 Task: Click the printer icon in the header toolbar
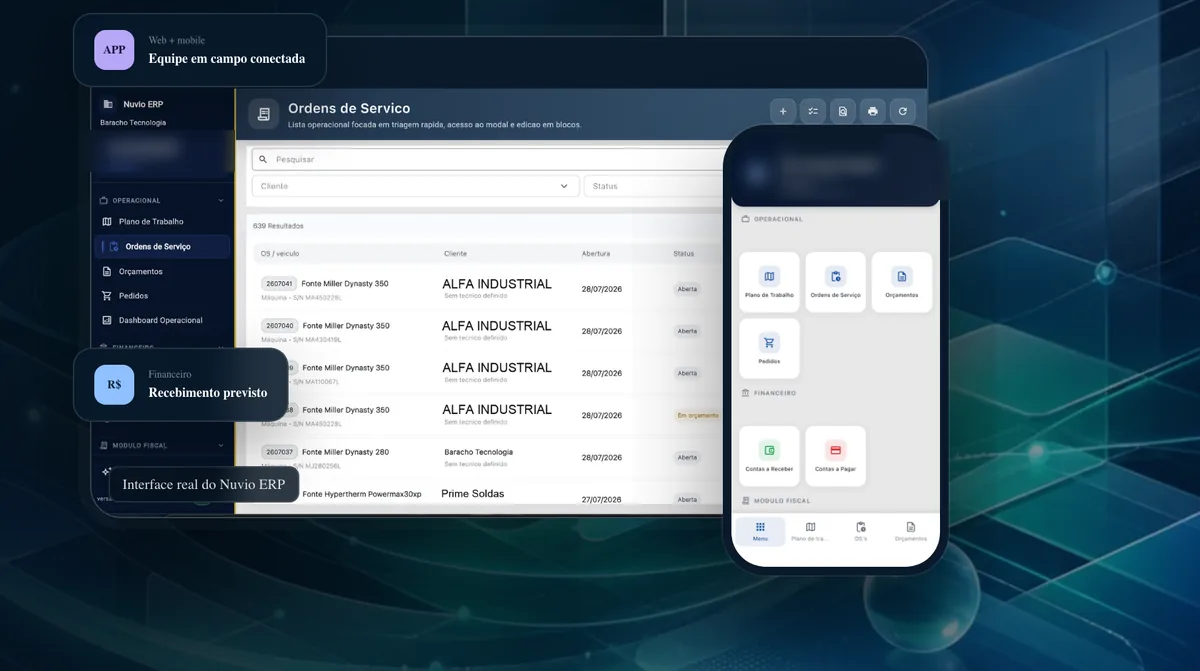click(x=873, y=111)
